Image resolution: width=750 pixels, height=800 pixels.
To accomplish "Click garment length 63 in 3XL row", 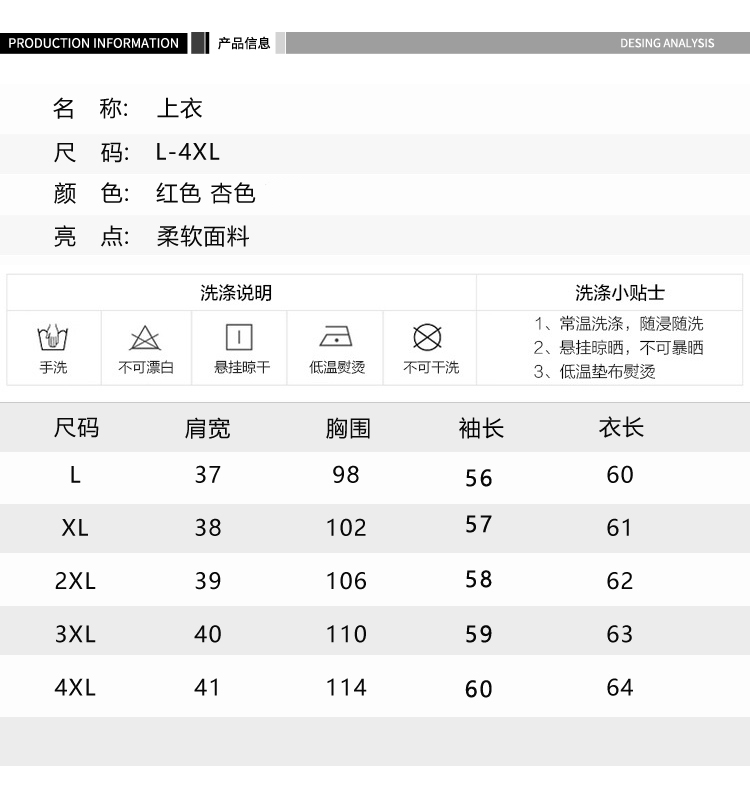I will point(619,634).
